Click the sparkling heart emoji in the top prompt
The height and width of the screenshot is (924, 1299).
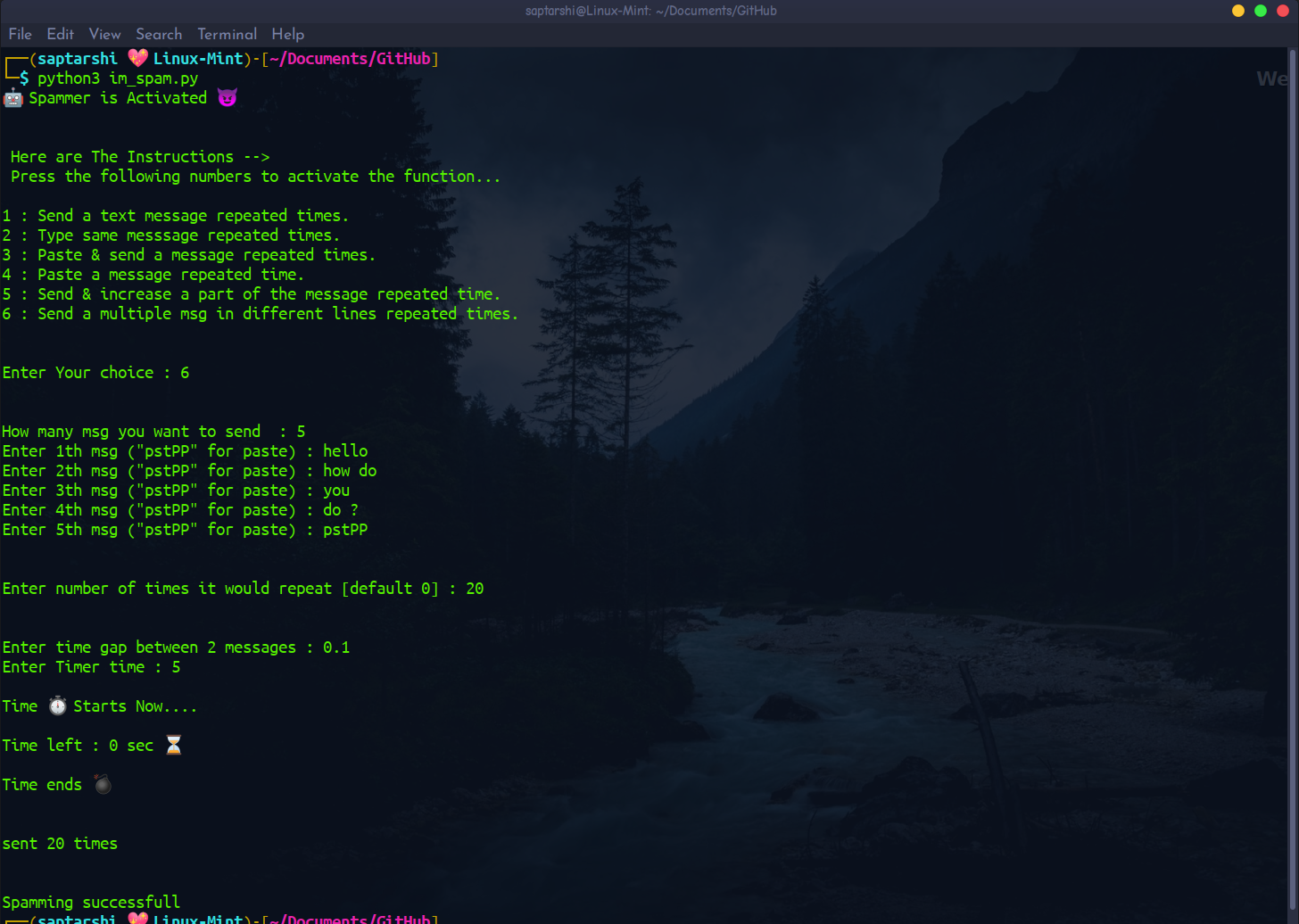(x=137, y=59)
